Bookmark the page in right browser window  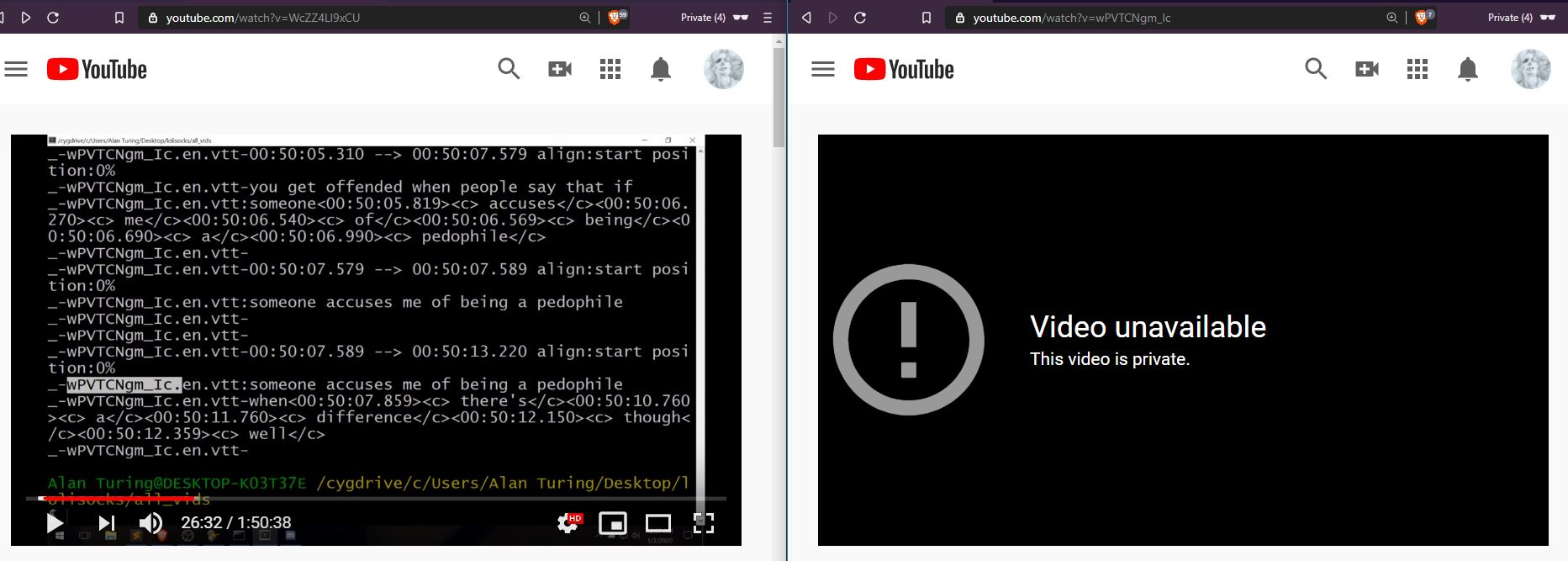coord(927,18)
